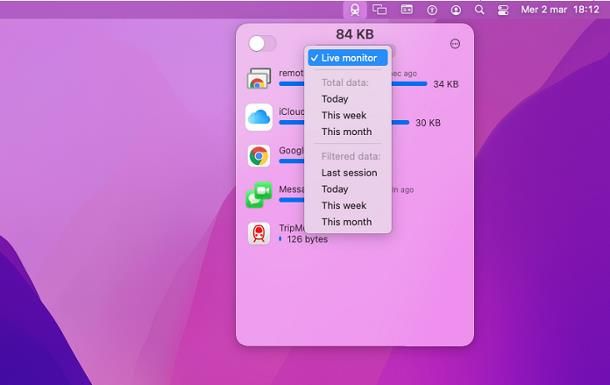The width and height of the screenshot is (610, 385).
Task: Open Spotlight search magnifier icon
Action: (x=479, y=10)
